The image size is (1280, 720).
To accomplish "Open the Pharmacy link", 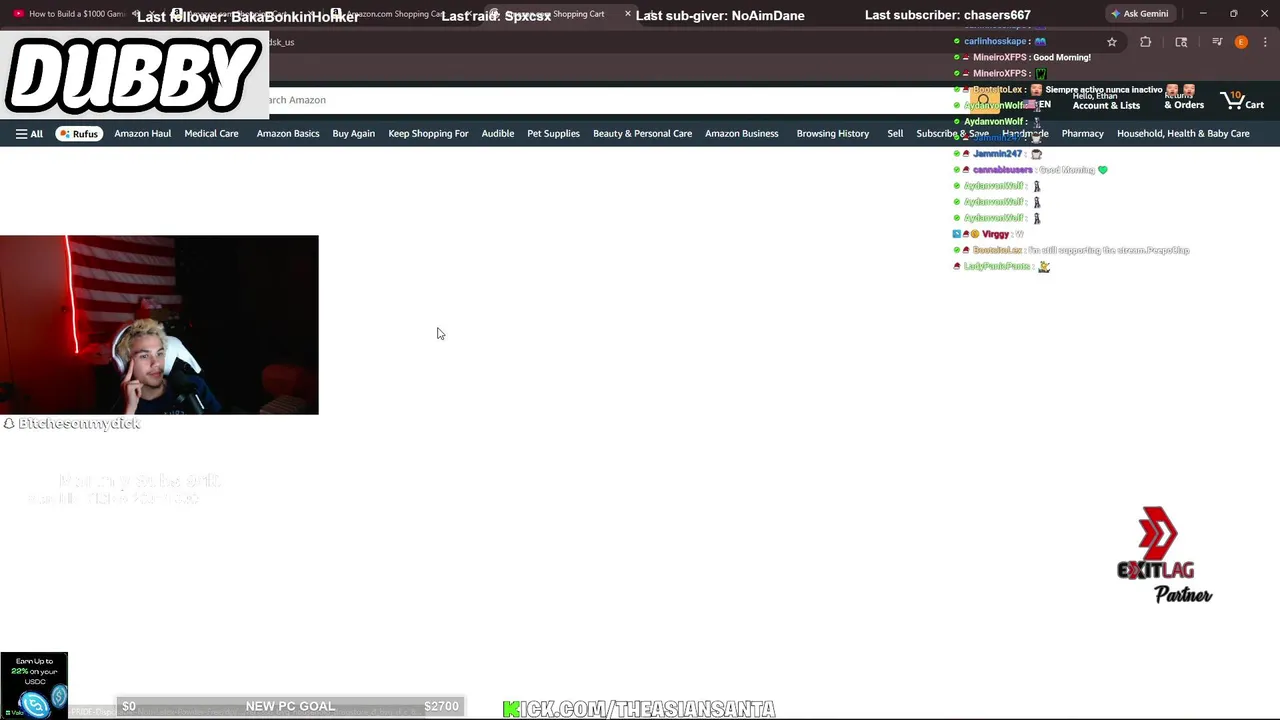I will pos(1082,133).
